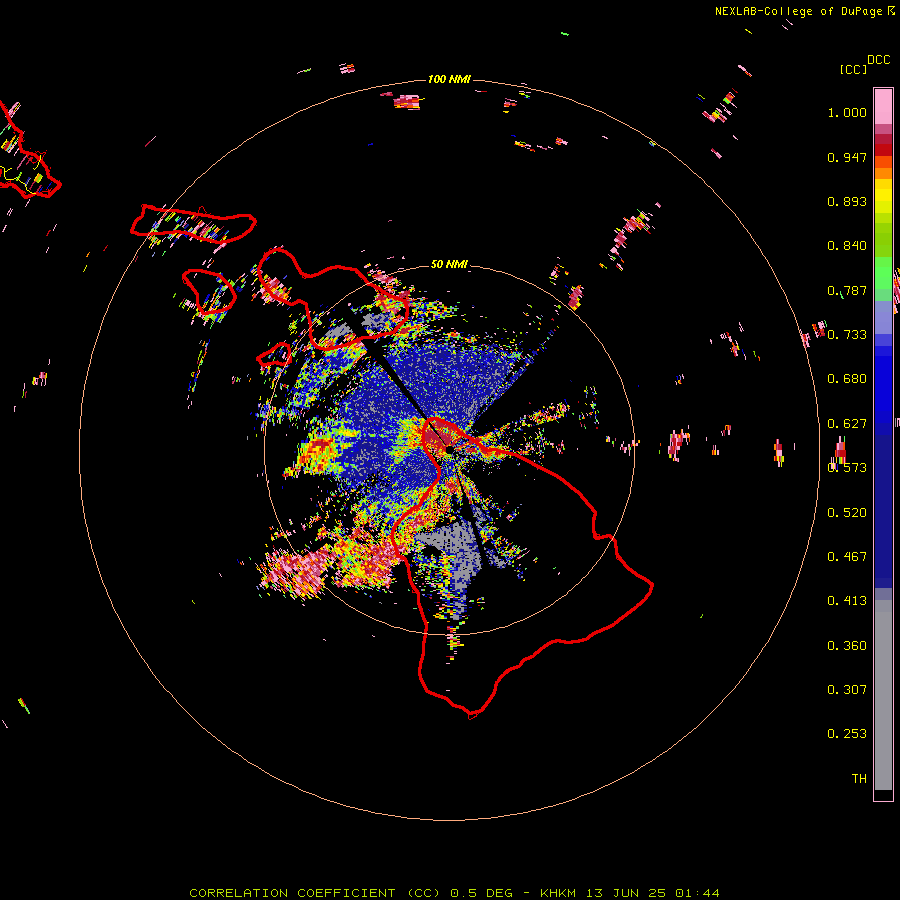Image resolution: width=900 pixels, height=900 pixels.
Task: Click the 0.680 scale value
Action: point(847,379)
